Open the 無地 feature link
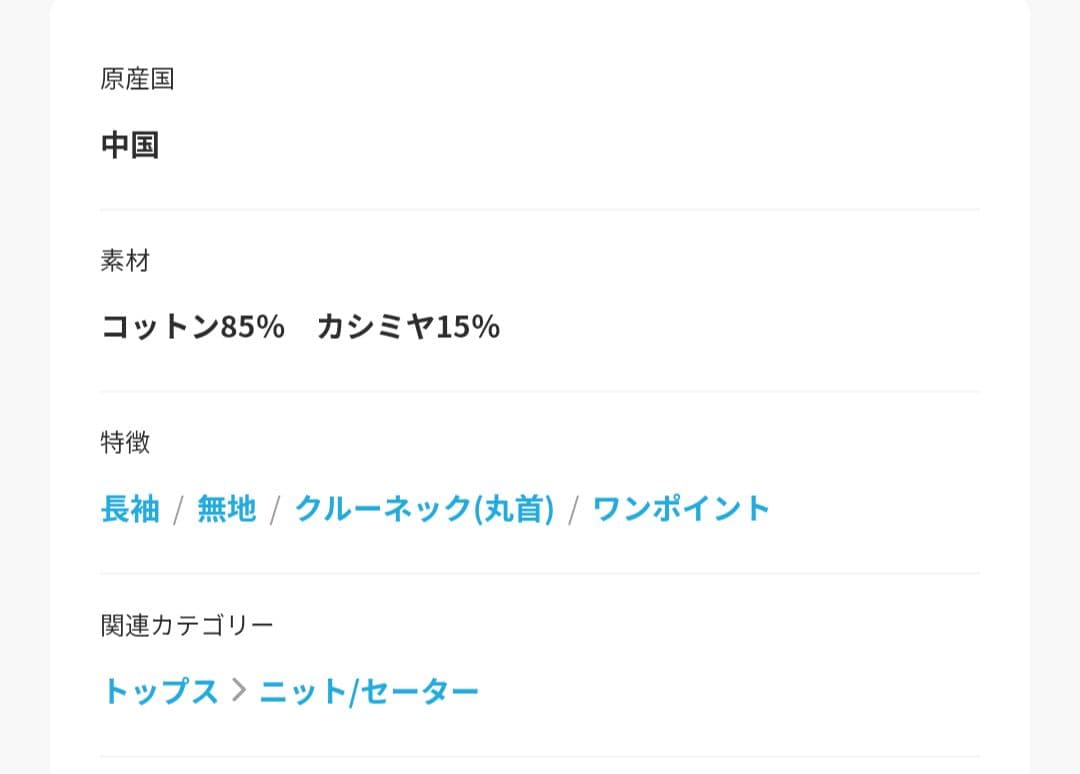 (226, 509)
